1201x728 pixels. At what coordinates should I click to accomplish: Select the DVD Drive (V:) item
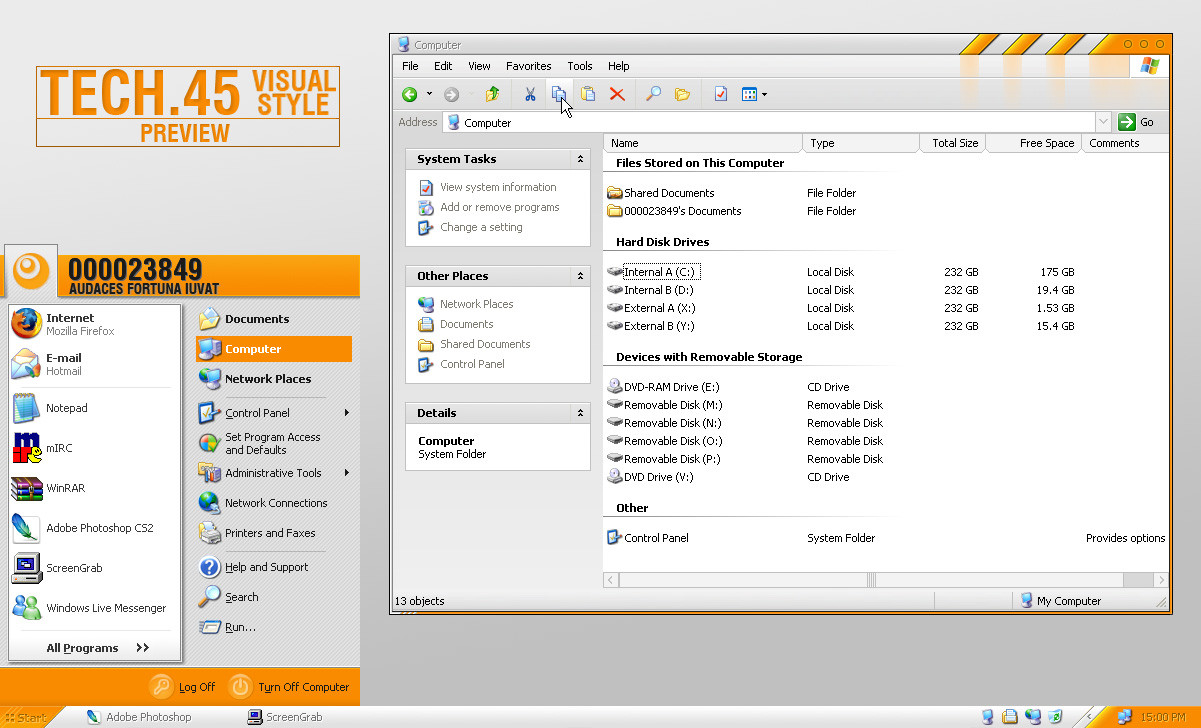click(651, 477)
